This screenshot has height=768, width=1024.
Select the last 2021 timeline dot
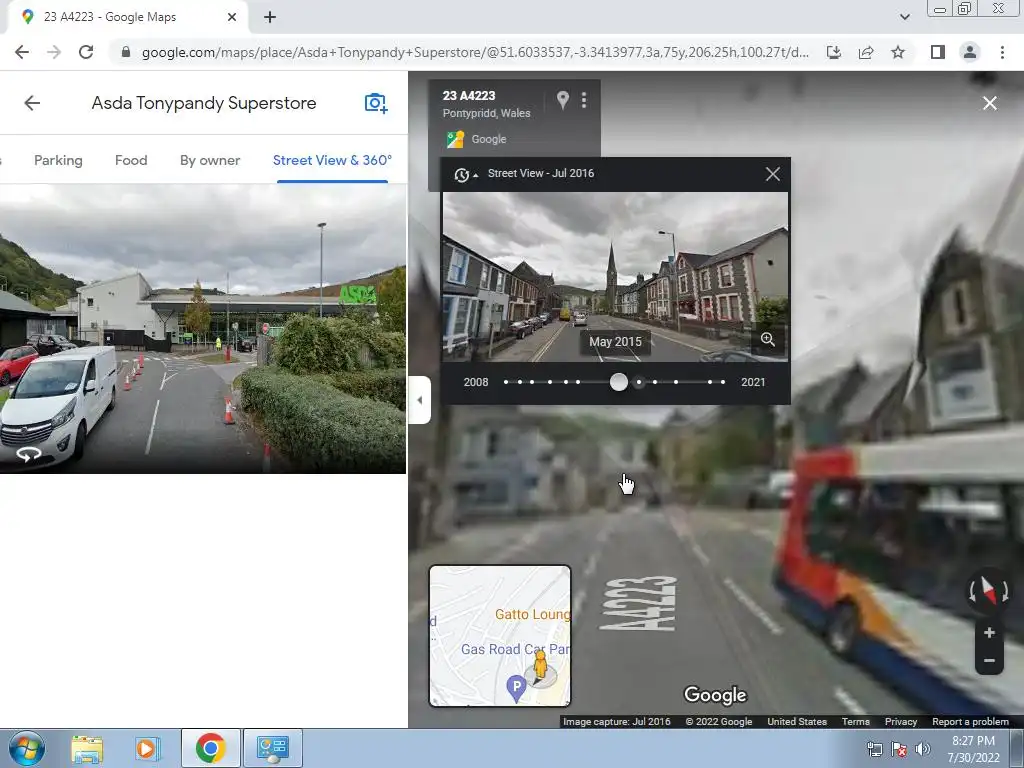coord(723,382)
